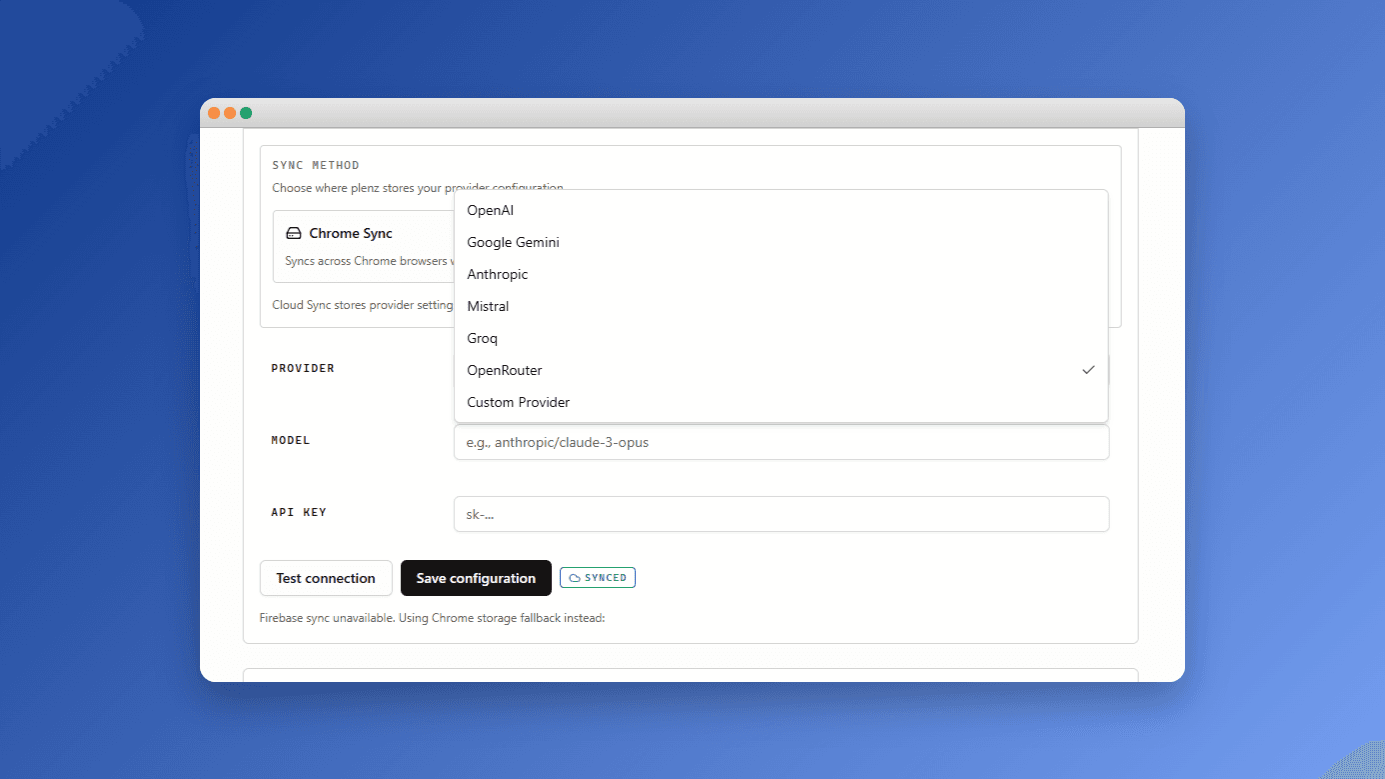Click the 'Choose where plenz stores' description
This screenshot has width=1385, height=779.
[x=418, y=187]
